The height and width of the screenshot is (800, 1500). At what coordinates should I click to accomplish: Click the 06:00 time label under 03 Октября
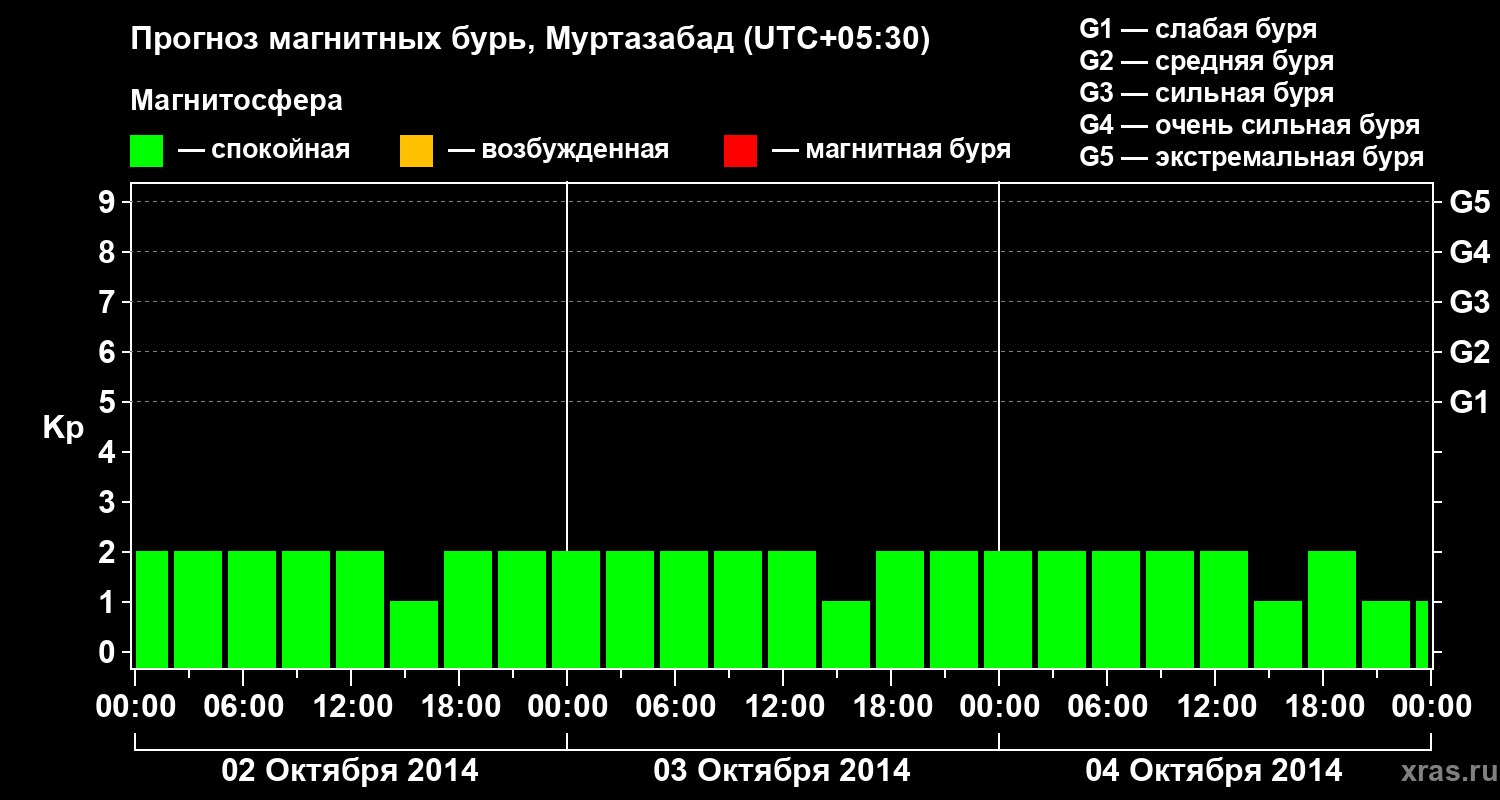pyautogui.click(x=676, y=706)
